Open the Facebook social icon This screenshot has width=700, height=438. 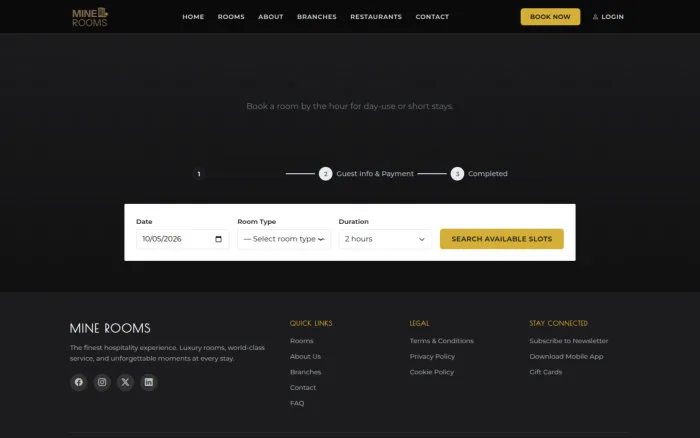coord(79,382)
